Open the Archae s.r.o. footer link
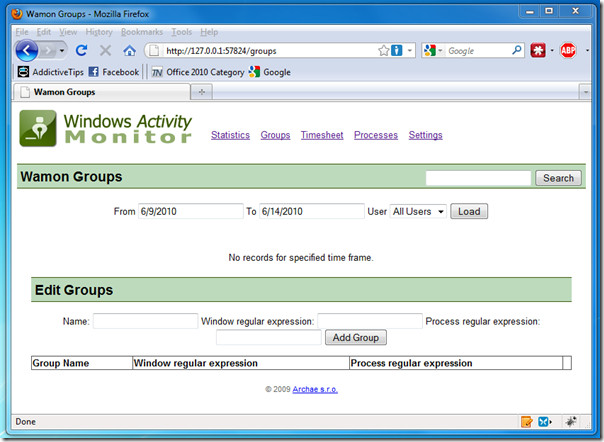 point(315,389)
